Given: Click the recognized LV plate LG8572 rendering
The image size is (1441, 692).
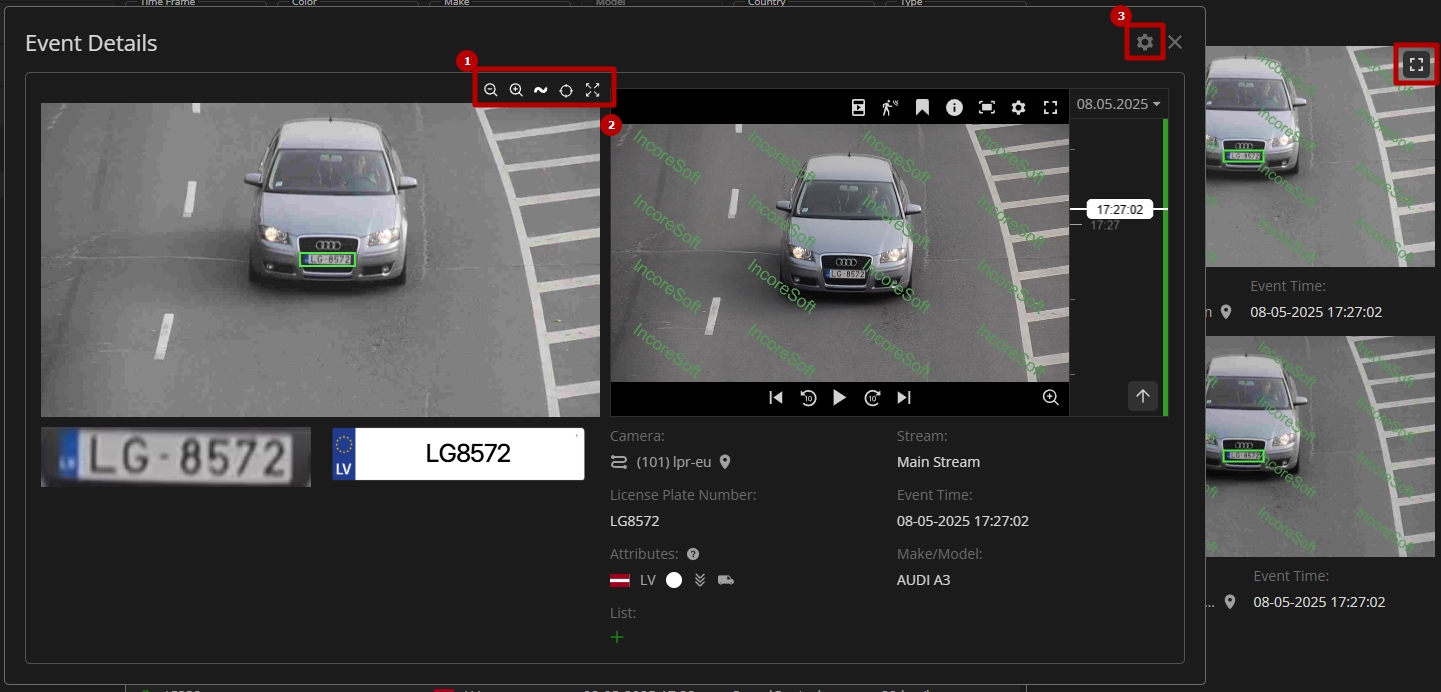Looking at the screenshot, I should [458, 454].
